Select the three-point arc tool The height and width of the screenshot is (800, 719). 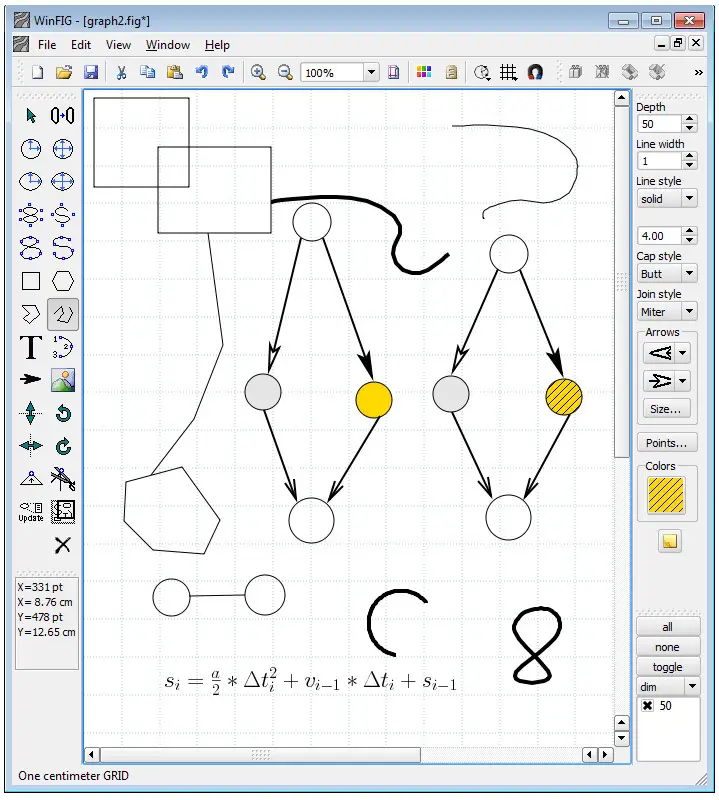coord(63,347)
